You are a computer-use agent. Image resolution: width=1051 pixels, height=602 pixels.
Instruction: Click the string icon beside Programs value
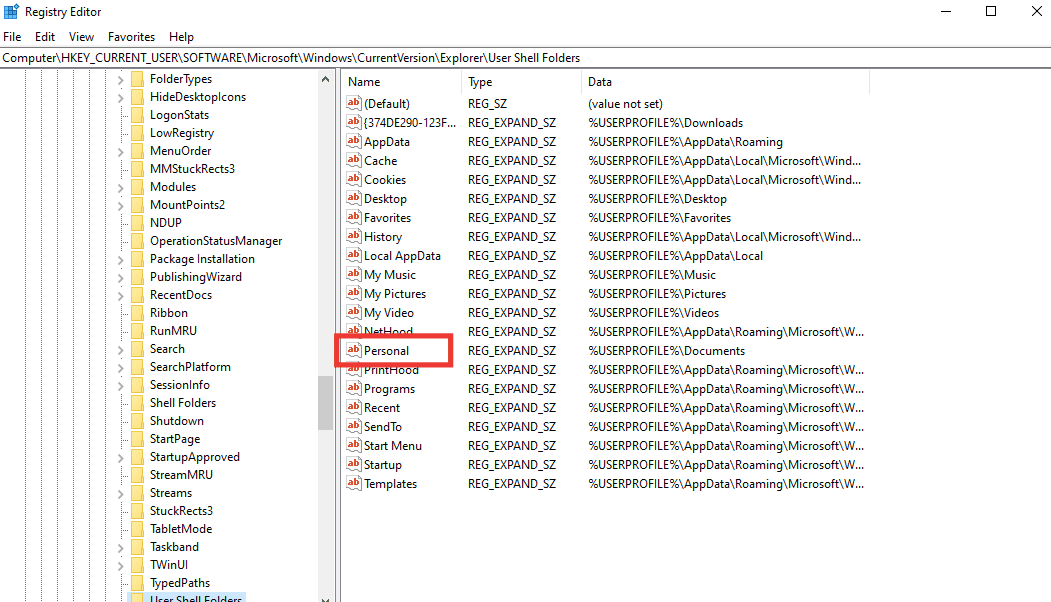[353, 388]
